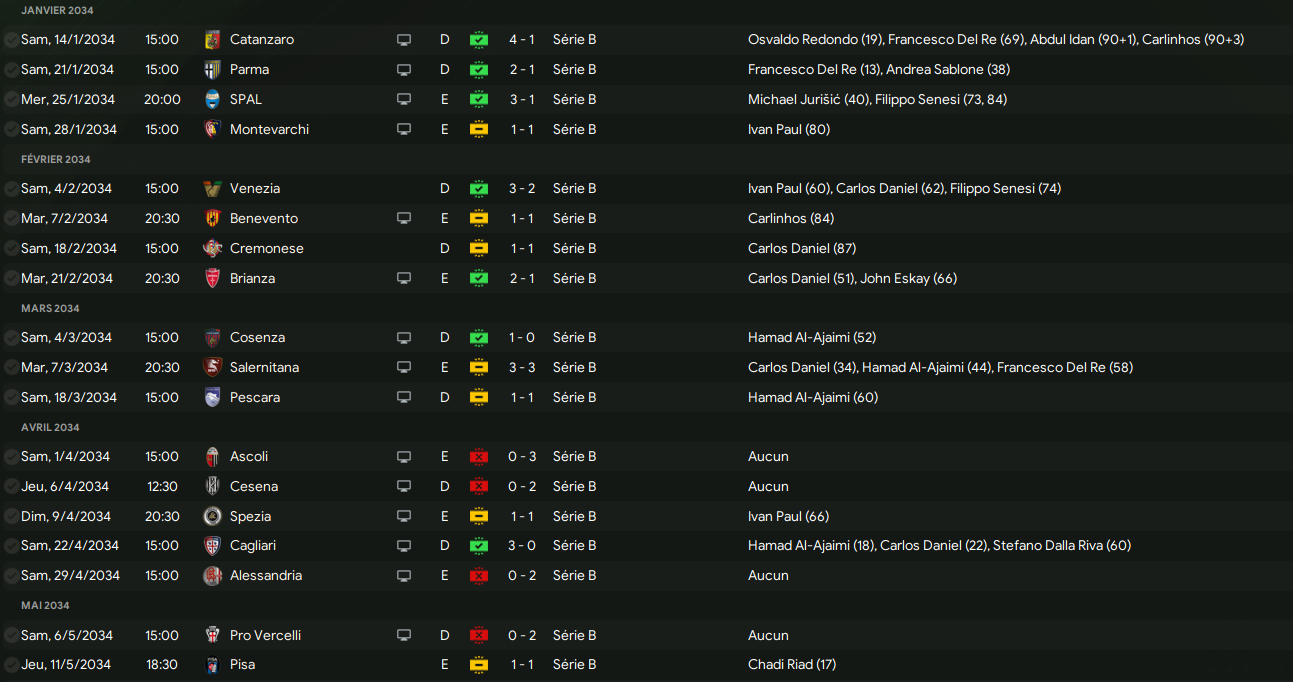Image resolution: width=1293 pixels, height=682 pixels.
Task: Open the Cremonese team name link
Action: click(x=266, y=249)
